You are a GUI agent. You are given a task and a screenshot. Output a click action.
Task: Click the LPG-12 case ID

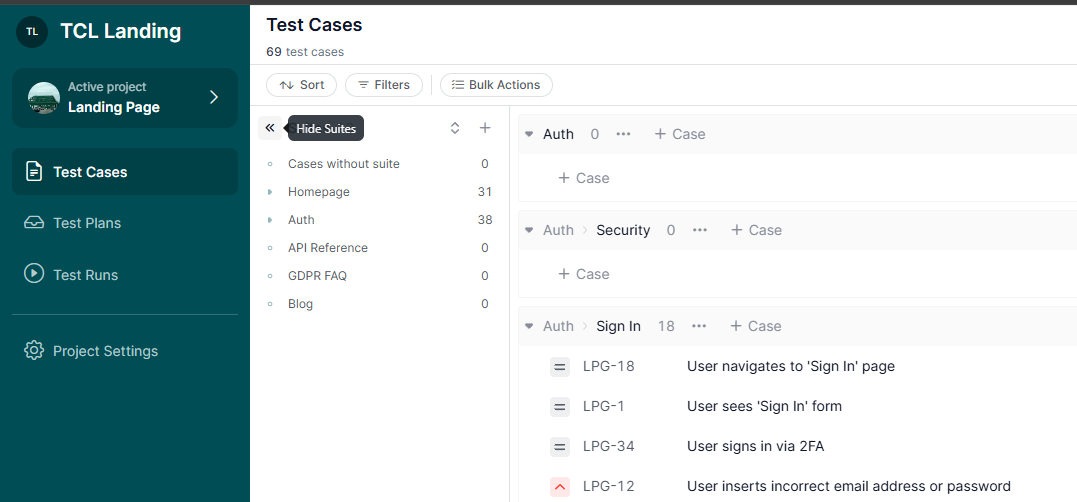609,487
